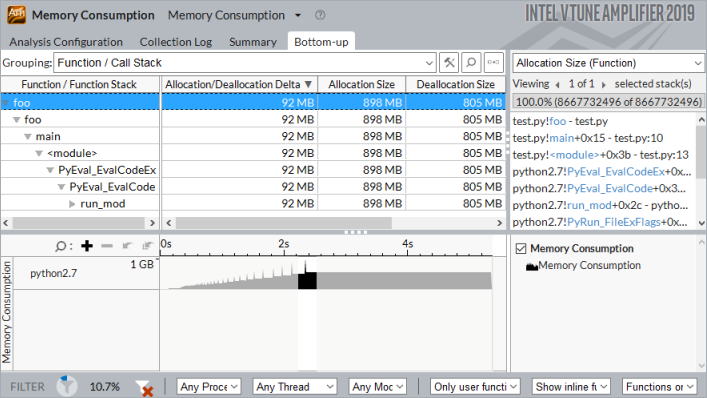Click the timeline zoom magnifier icon
Viewport: 707px width, 398px height.
point(60,246)
